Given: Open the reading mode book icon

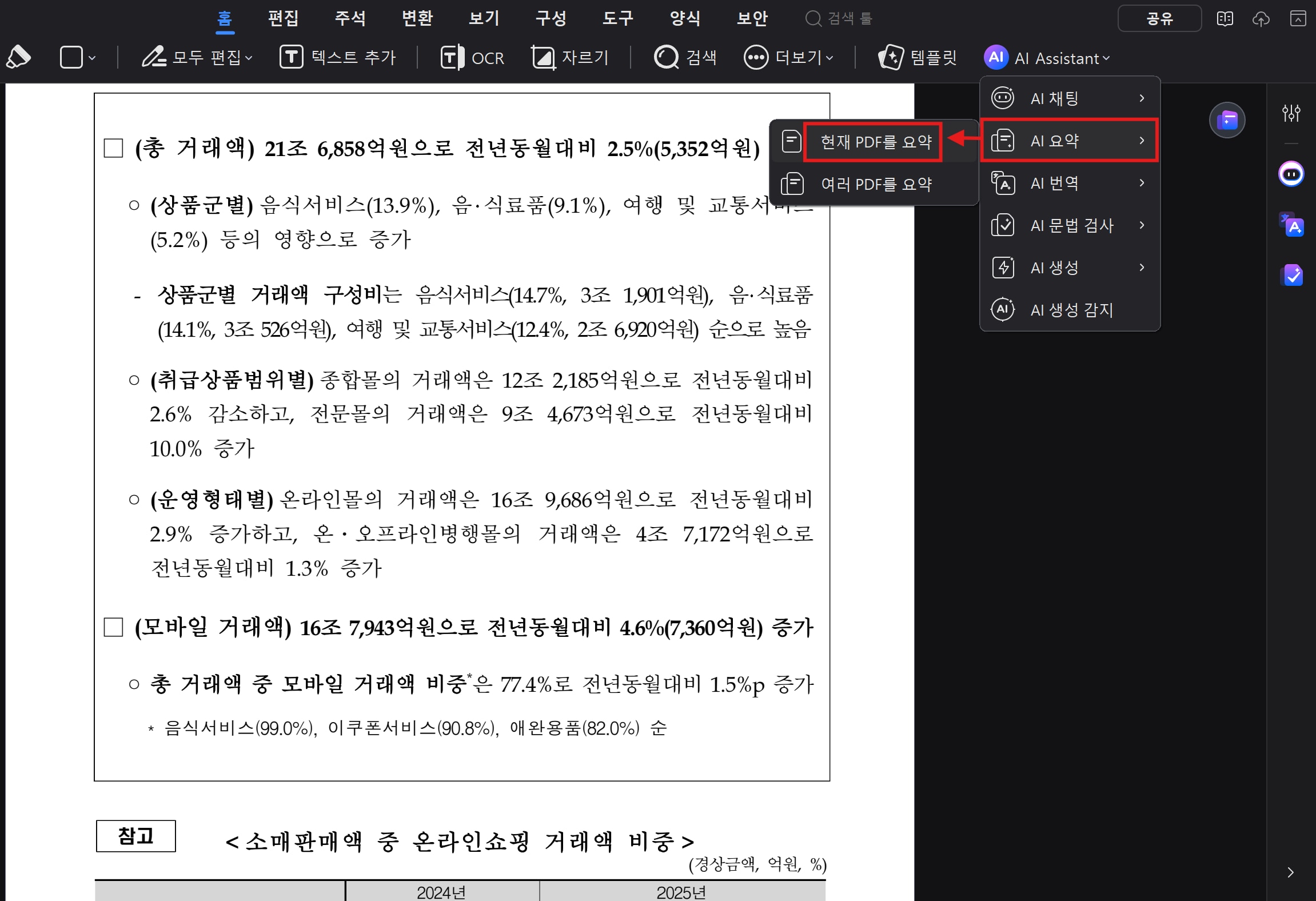Looking at the screenshot, I should (1225, 18).
